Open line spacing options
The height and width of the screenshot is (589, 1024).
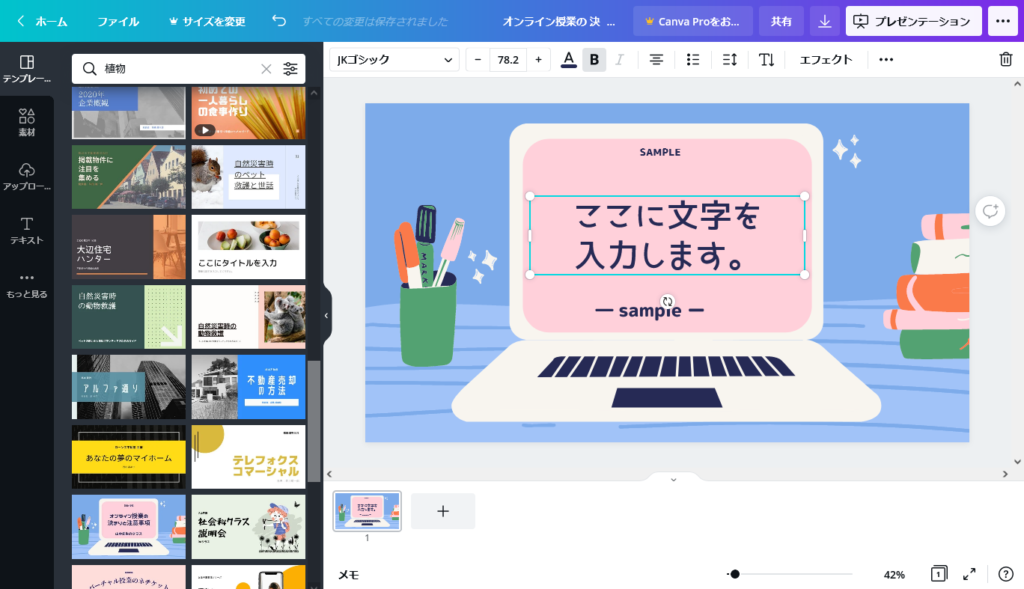(729, 59)
